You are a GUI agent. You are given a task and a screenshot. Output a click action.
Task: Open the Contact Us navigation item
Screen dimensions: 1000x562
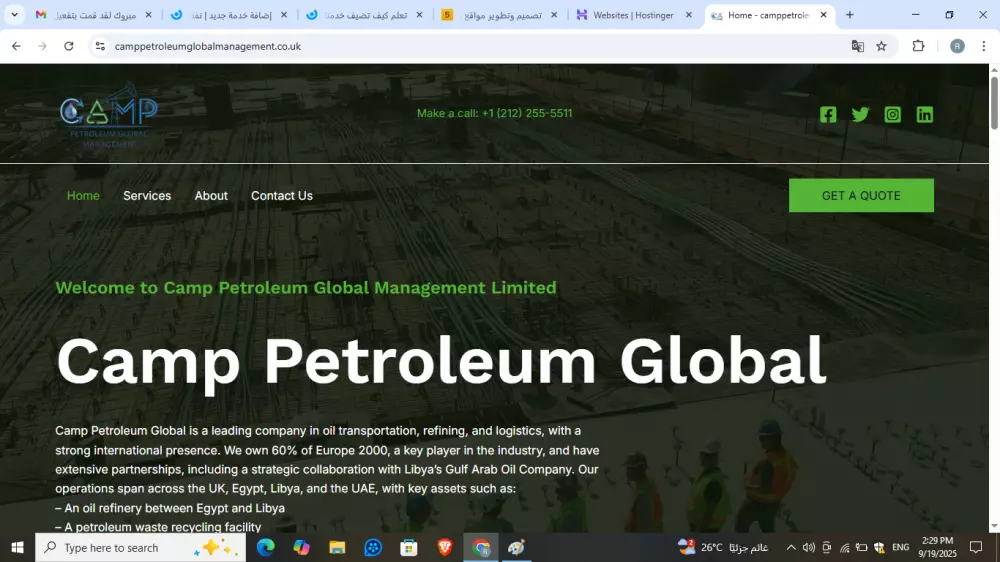click(282, 196)
